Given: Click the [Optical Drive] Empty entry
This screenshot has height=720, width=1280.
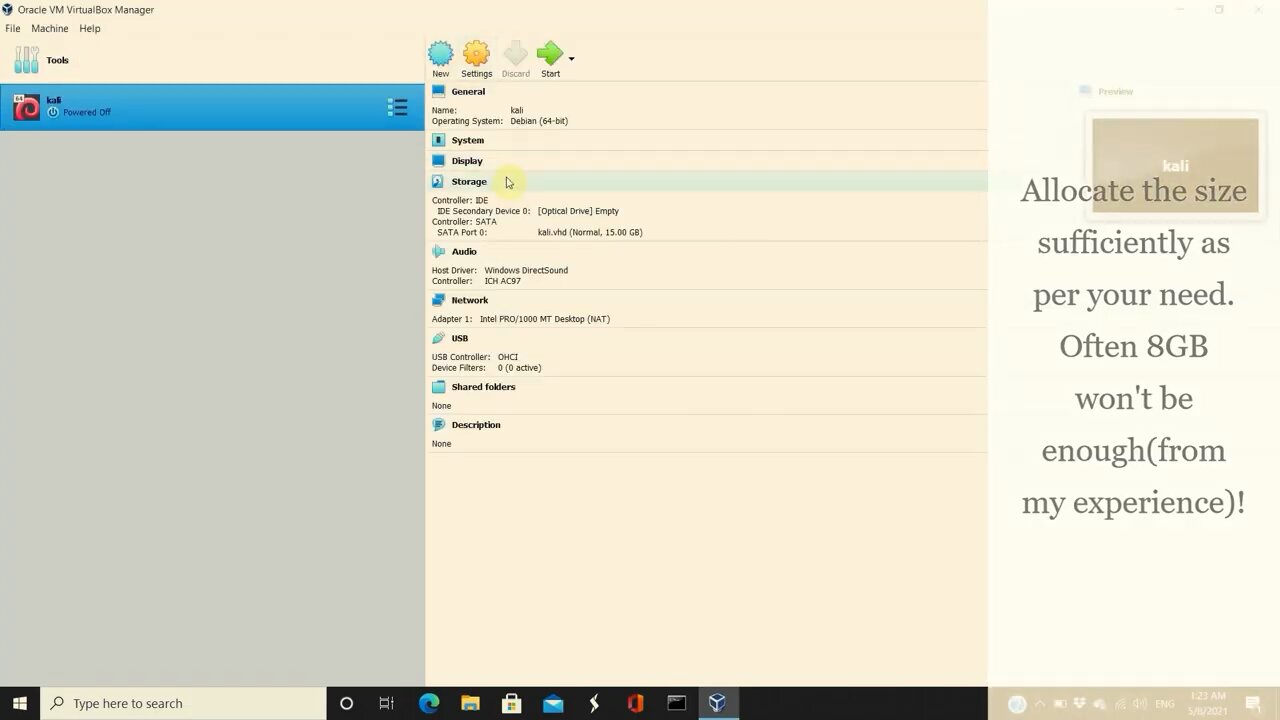Looking at the screenshot, I should point(578,211).
